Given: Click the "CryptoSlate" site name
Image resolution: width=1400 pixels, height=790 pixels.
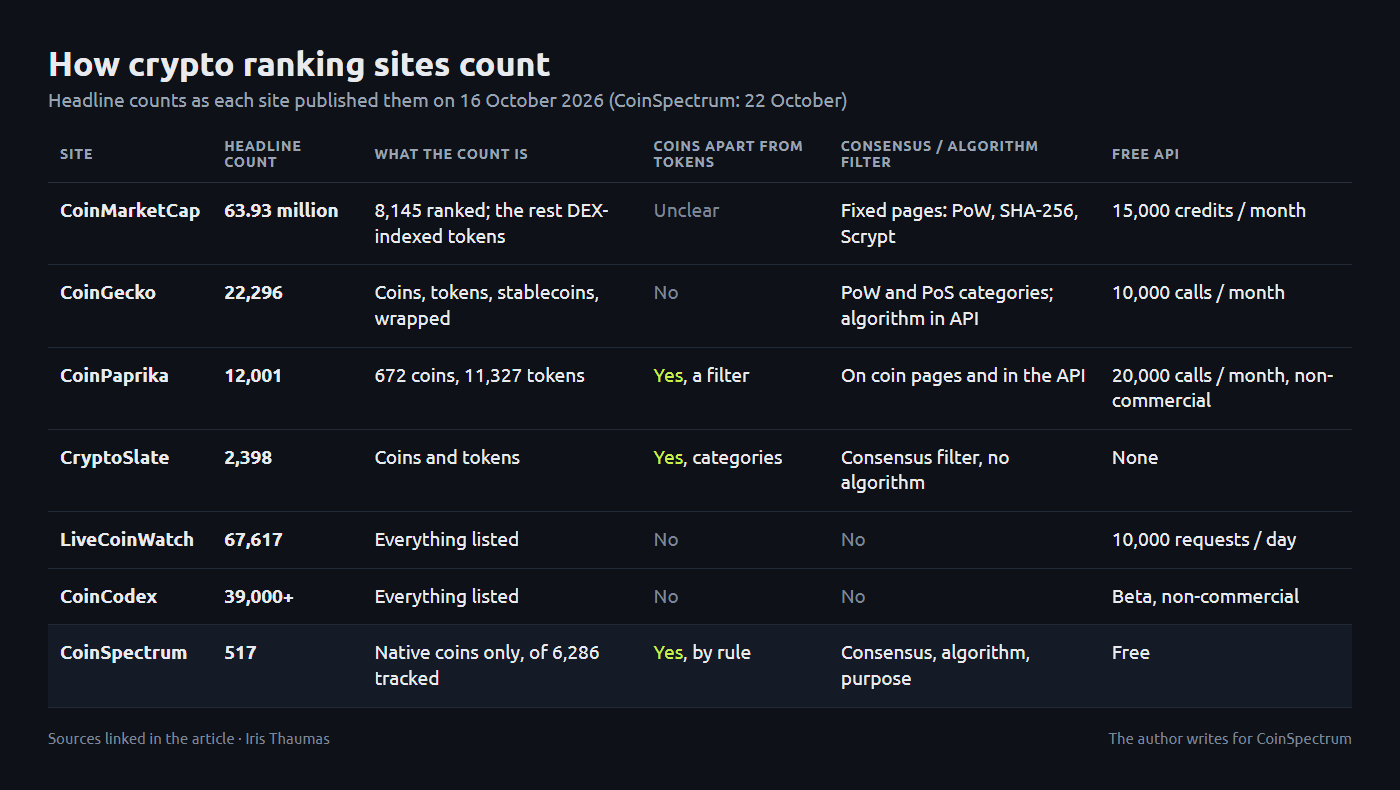Looking at the screenshot, I should pos(114,458).
